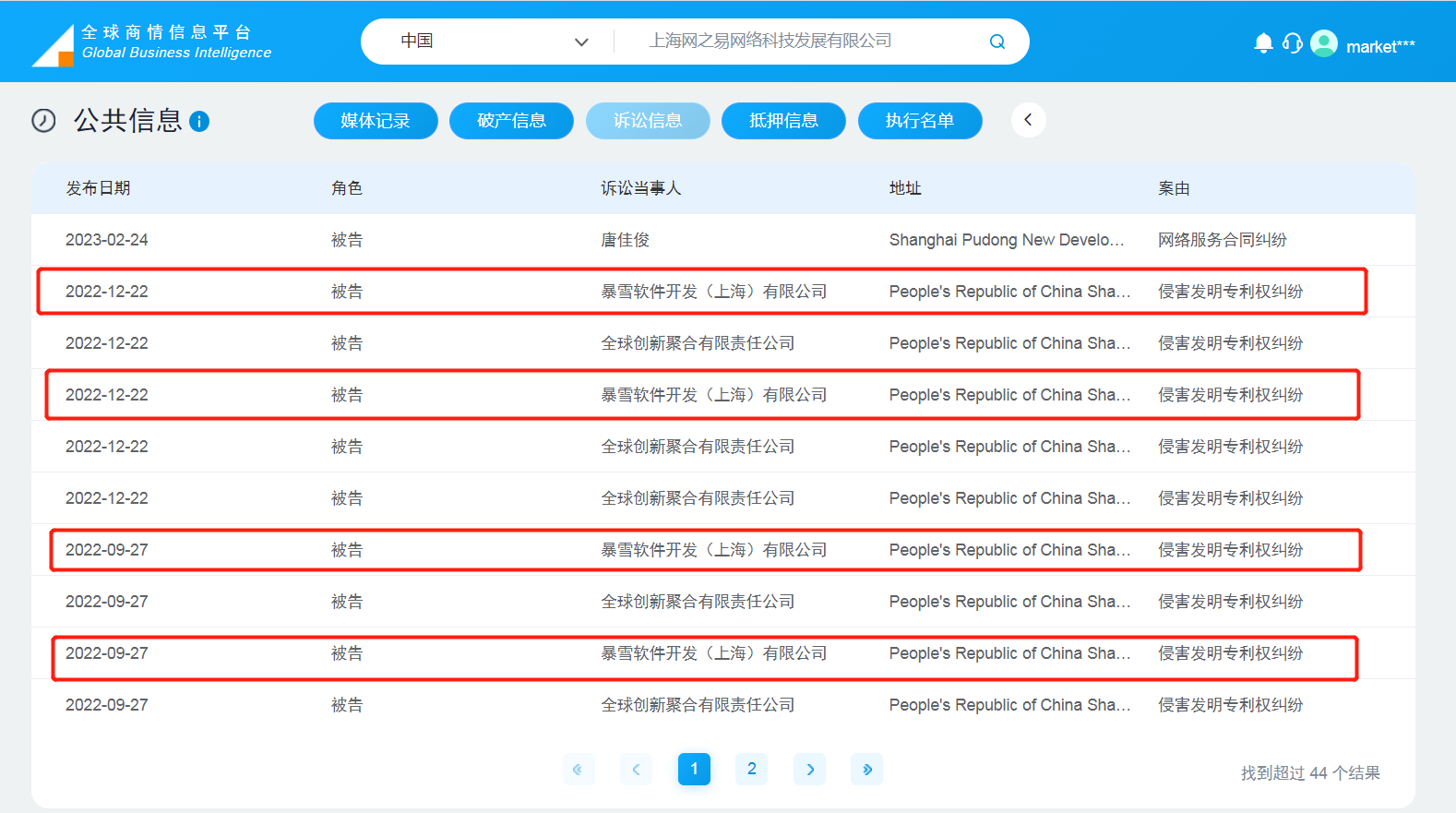Jump to last page with double-right arrow
1456x813 pixels.
[867, 769]
